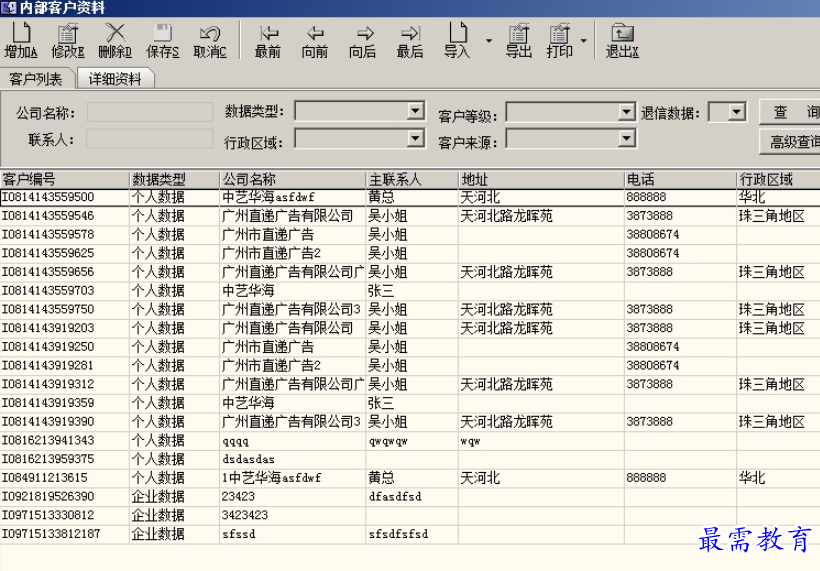Click the 退出X (Exit) toolbar icon
This screenshot has width=820, height=571.
622,40
